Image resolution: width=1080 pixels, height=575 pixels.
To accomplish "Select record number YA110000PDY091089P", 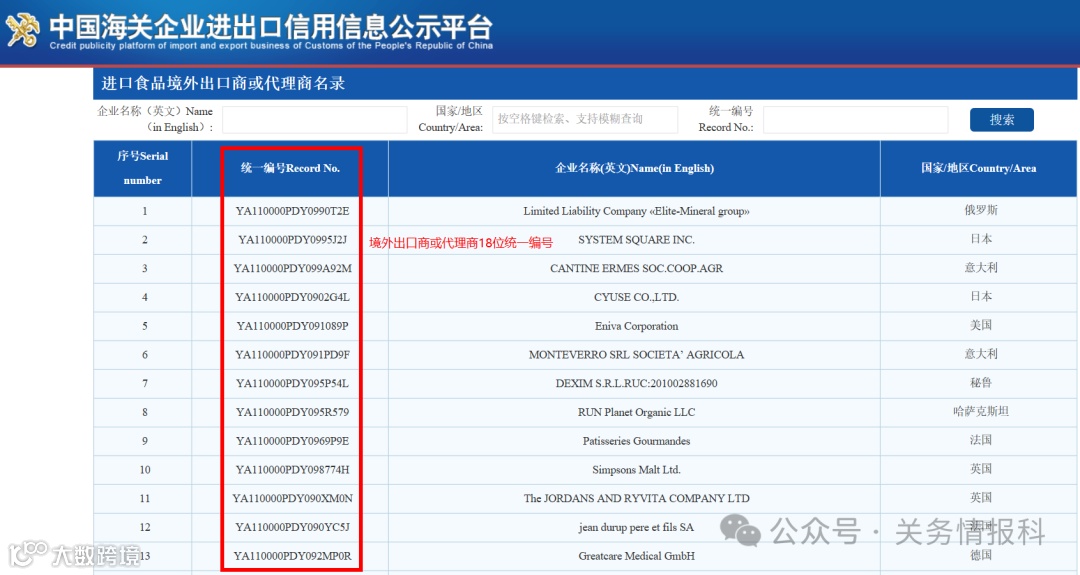I will 292,326.
